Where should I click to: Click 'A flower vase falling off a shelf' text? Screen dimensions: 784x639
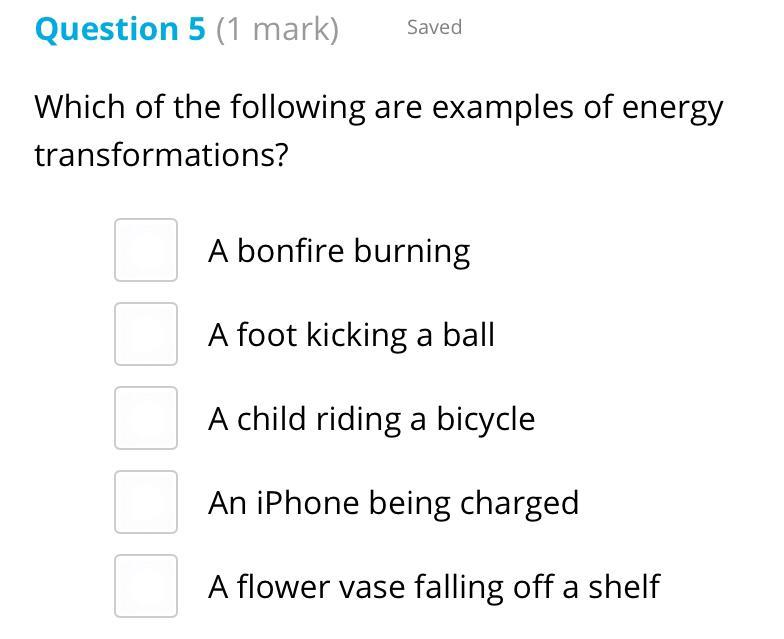433,586
